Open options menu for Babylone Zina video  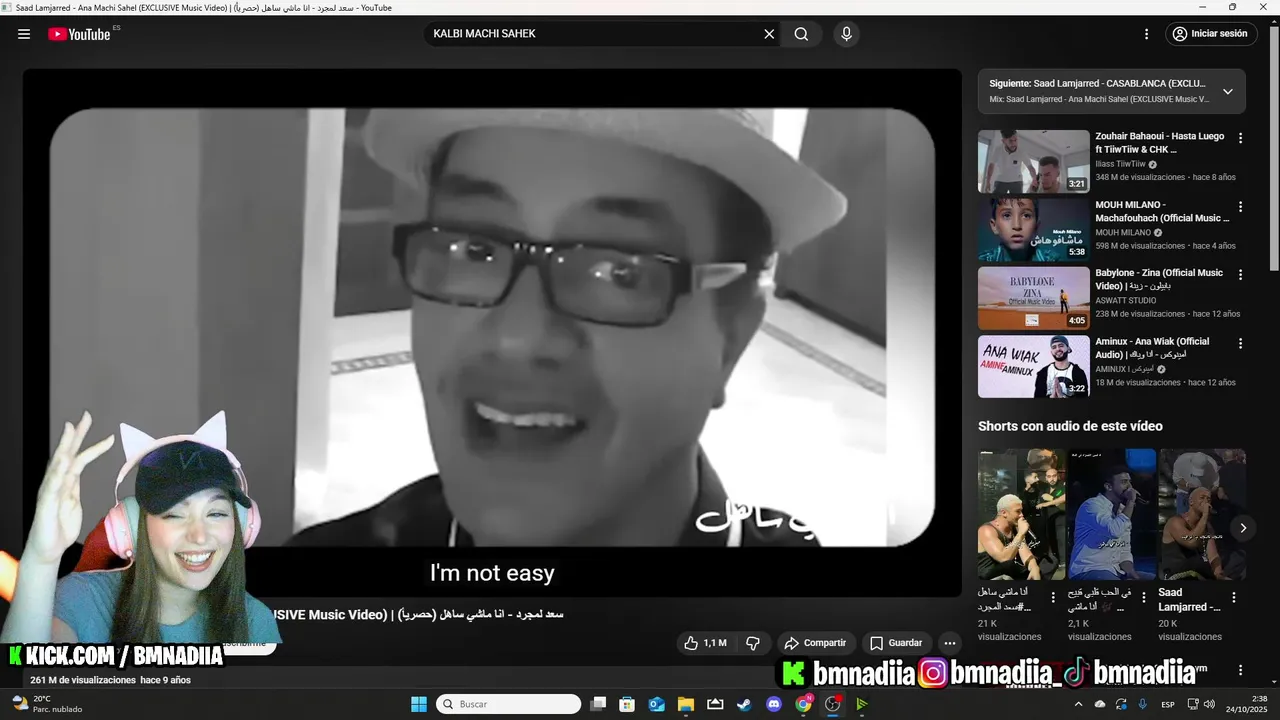pyautogui.click(x=1241, y=275)
